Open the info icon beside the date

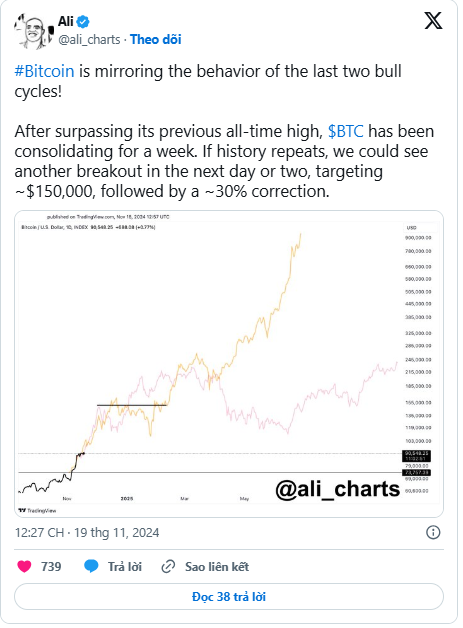pyautogui.click(x=433, y=532)
